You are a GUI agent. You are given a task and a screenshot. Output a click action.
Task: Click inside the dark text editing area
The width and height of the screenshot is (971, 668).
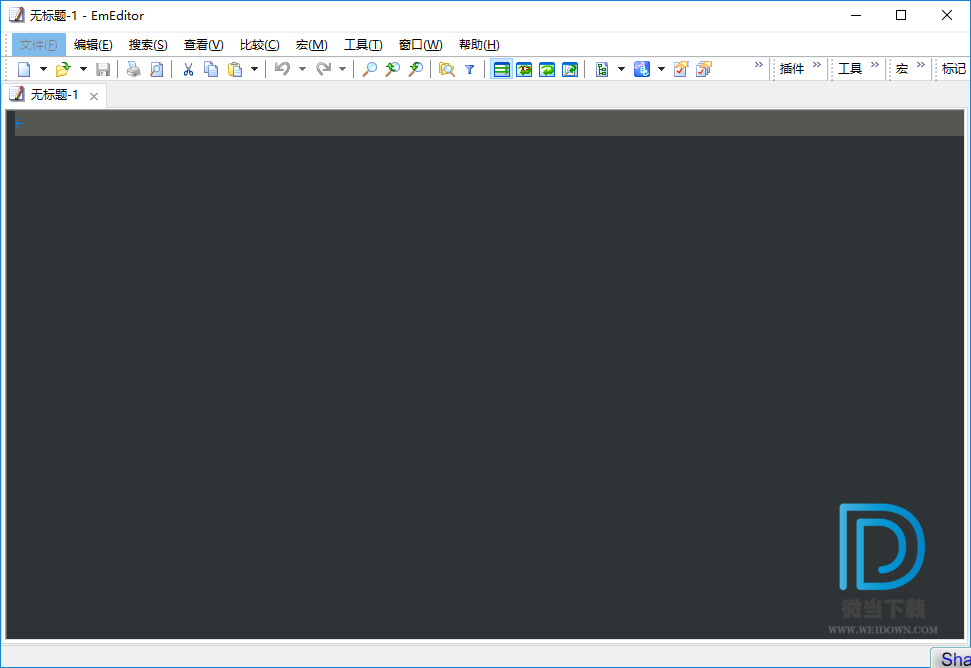[x=485, y=375]
